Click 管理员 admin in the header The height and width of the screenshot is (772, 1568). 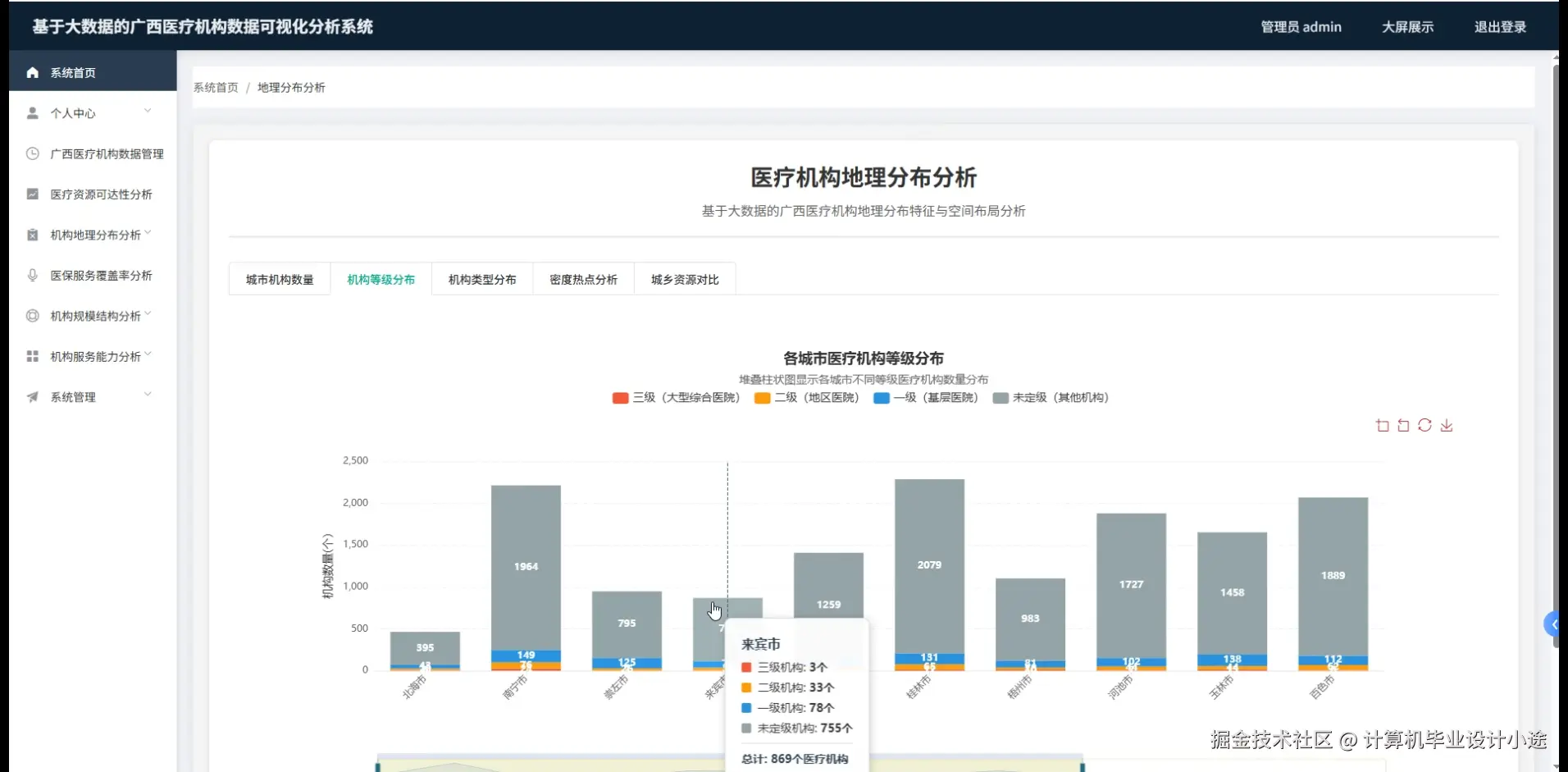(1301, 27)
